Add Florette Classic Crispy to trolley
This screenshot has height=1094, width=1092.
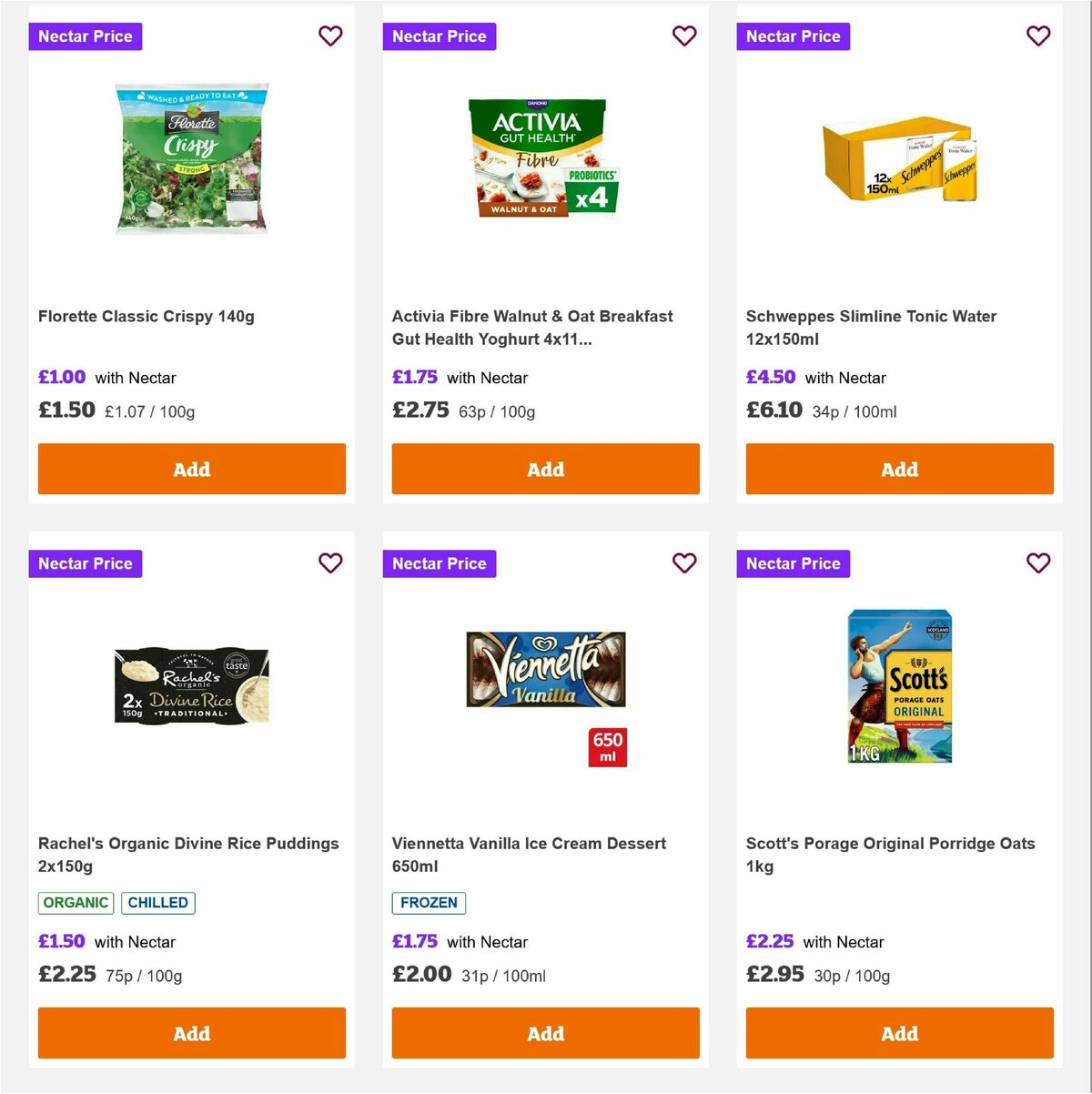[x=191, y=469]
